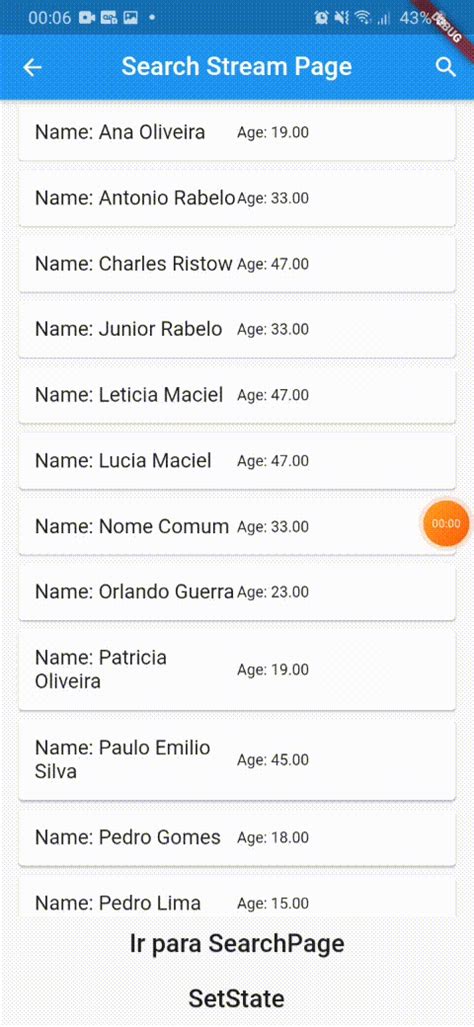Tap the orange recording timer bubble

point(446,523)
